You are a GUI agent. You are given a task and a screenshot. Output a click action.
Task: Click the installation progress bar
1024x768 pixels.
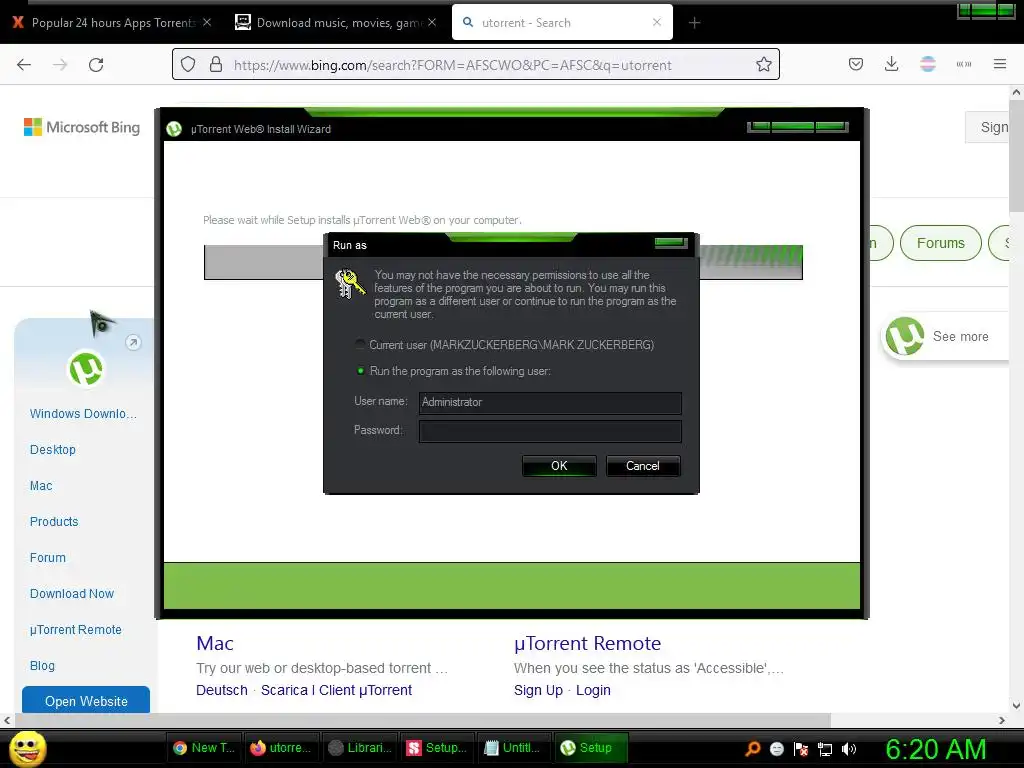click(503, 263)
